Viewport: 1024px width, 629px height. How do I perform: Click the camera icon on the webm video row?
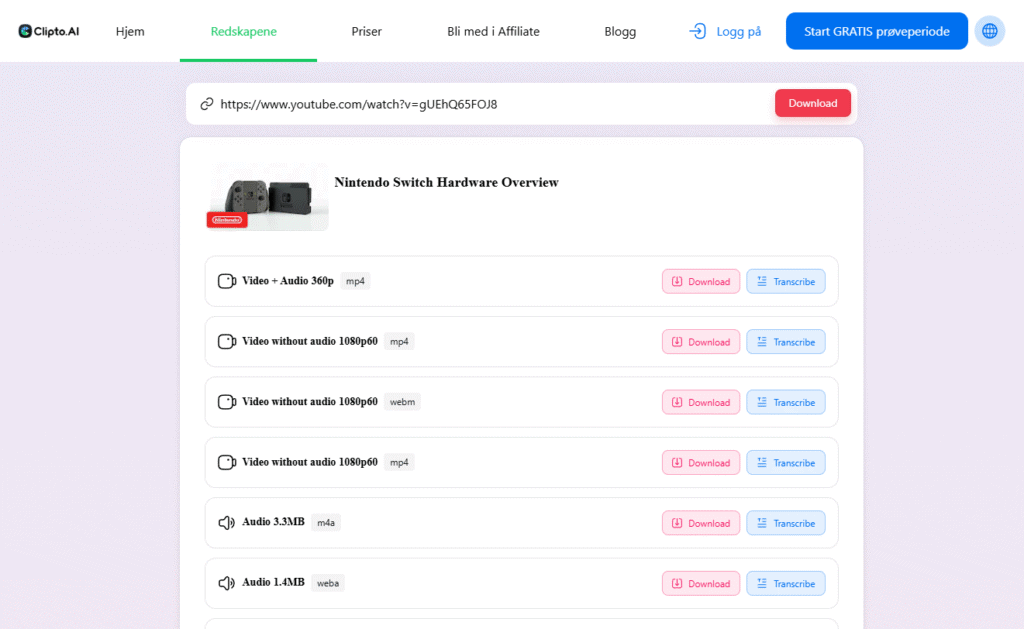pos(227,402)
